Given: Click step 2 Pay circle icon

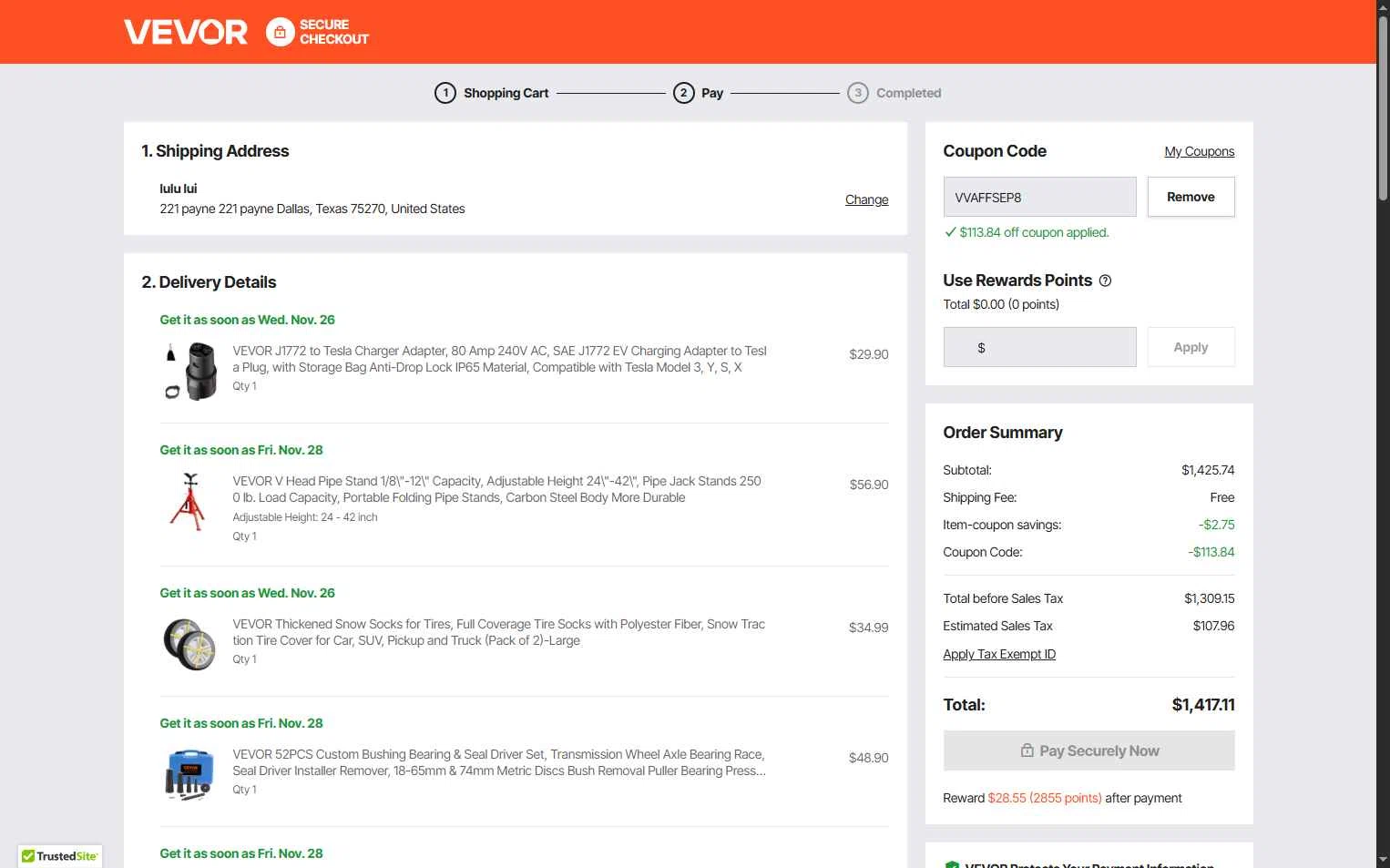Looking at the screenshot, I should (x=684, y=93).
